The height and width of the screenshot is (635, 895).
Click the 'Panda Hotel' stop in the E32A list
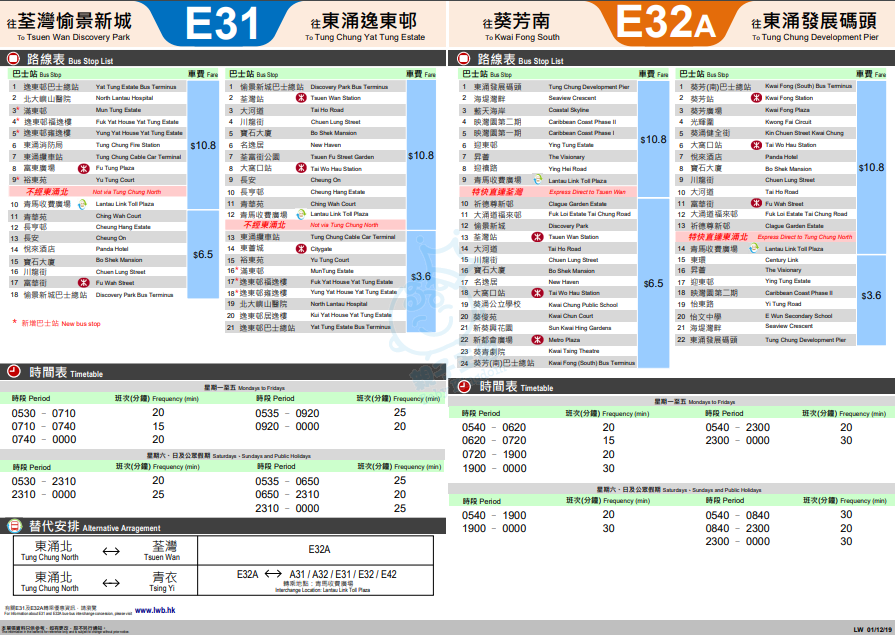coord(781,156)
